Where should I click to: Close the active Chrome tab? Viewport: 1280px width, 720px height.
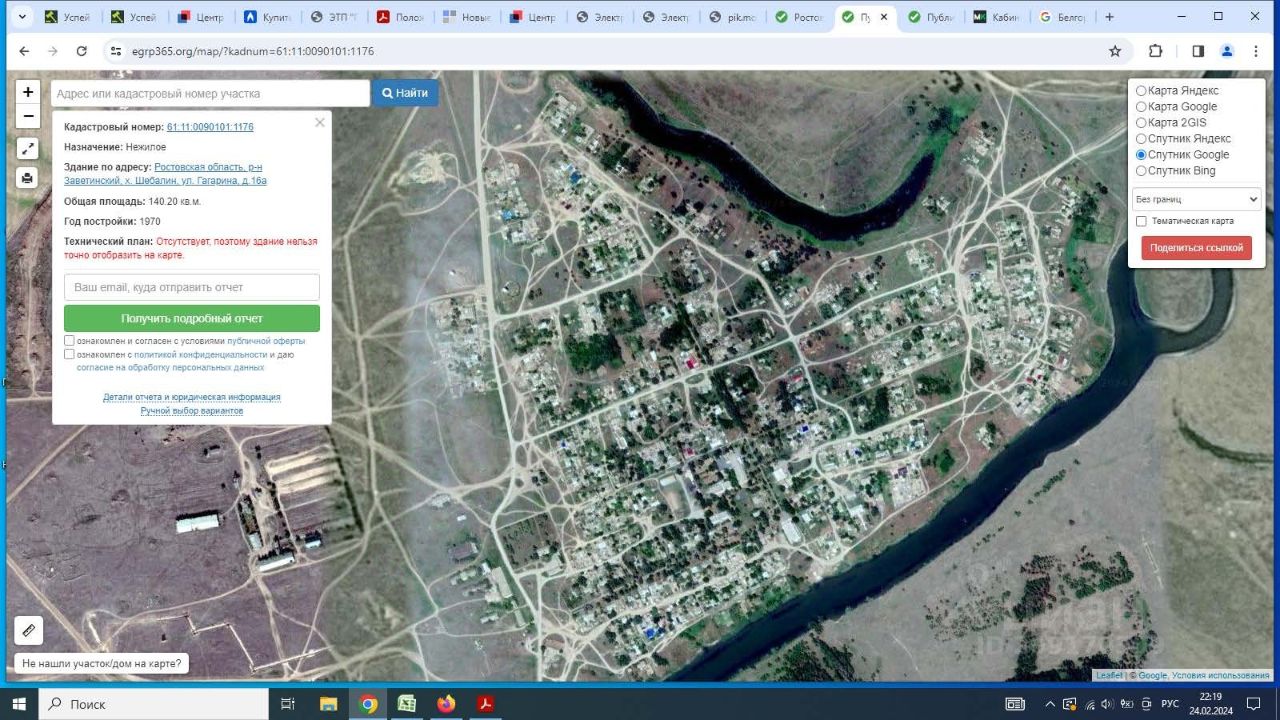pyautogui.click(x=884, y=17)
